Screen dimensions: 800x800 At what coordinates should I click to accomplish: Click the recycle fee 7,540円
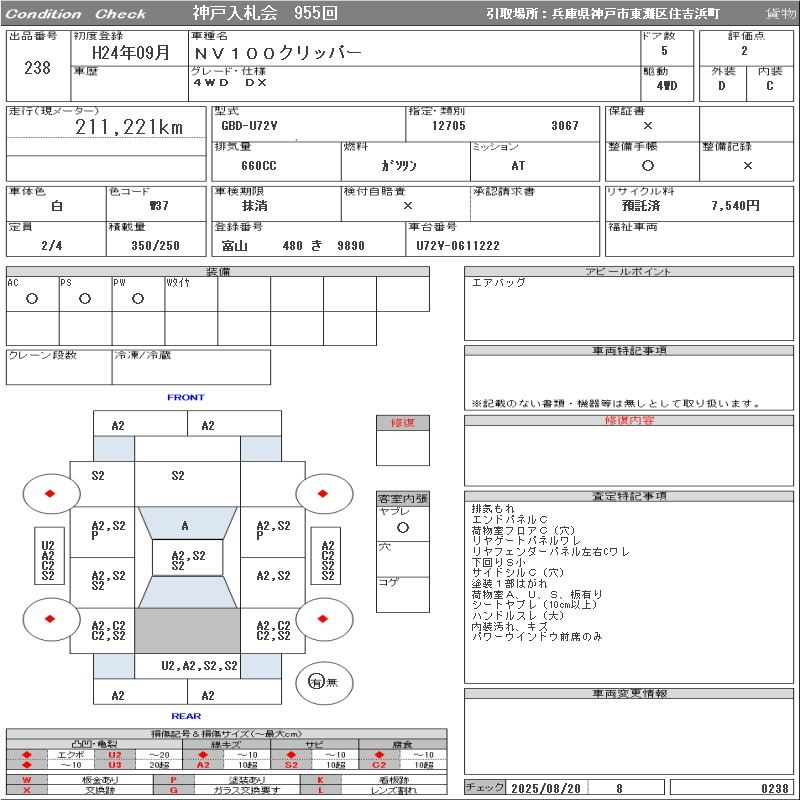coord(736,206)
